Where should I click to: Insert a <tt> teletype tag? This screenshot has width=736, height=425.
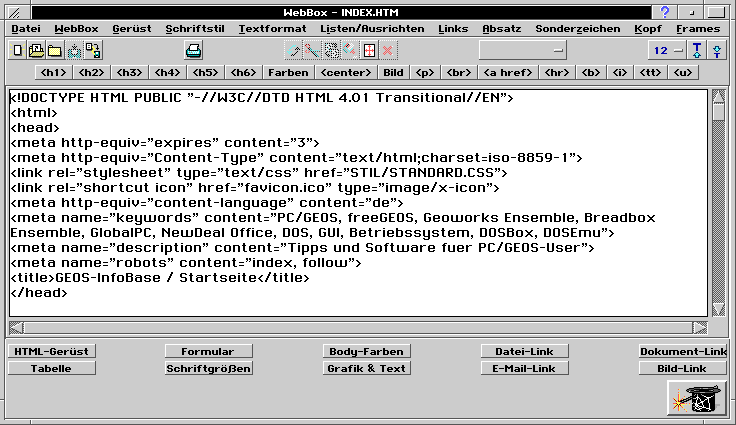pyautogui.click(x=650, y=72)
